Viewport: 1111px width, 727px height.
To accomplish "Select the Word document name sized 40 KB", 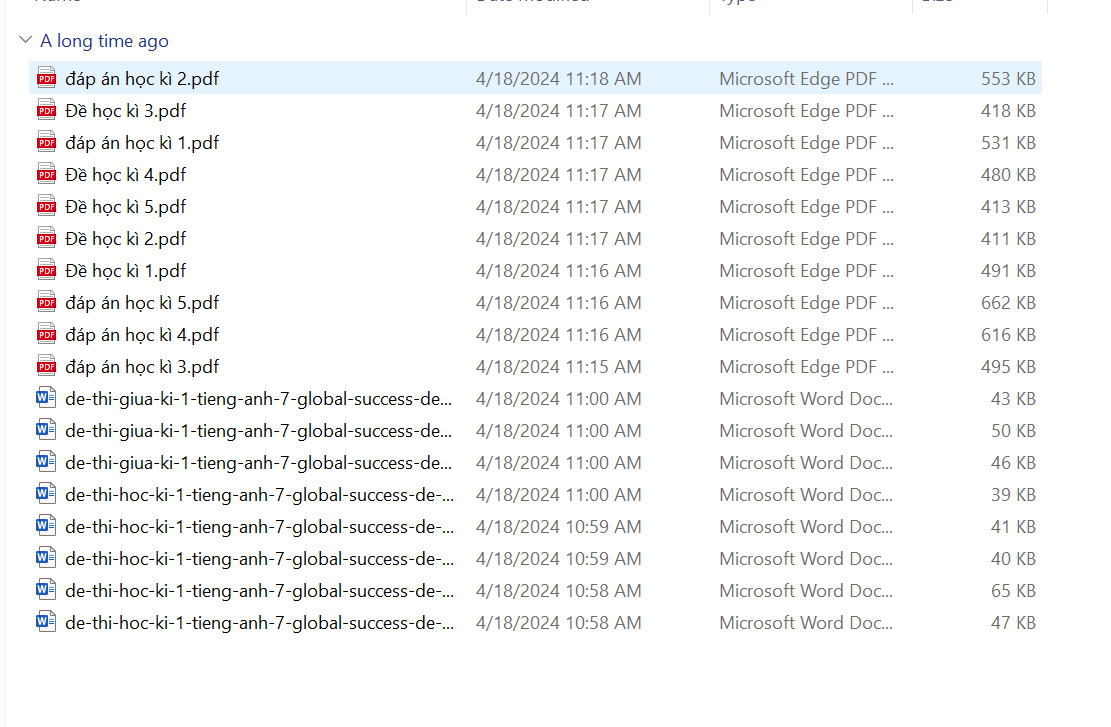I will tap(259, 558).
